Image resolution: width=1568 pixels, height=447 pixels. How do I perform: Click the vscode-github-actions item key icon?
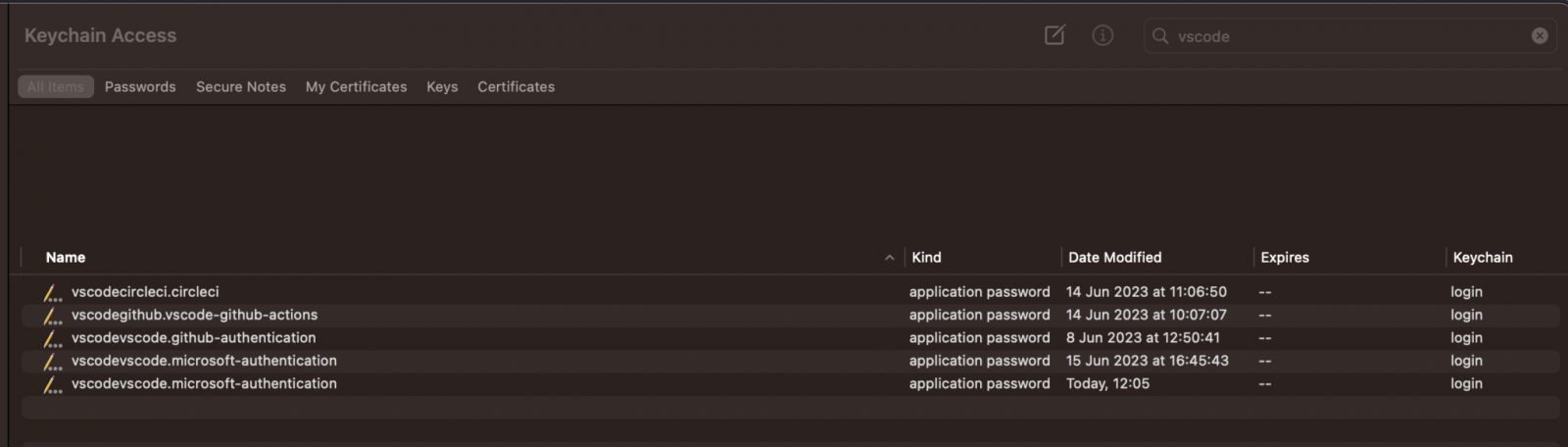click(53, 316)
